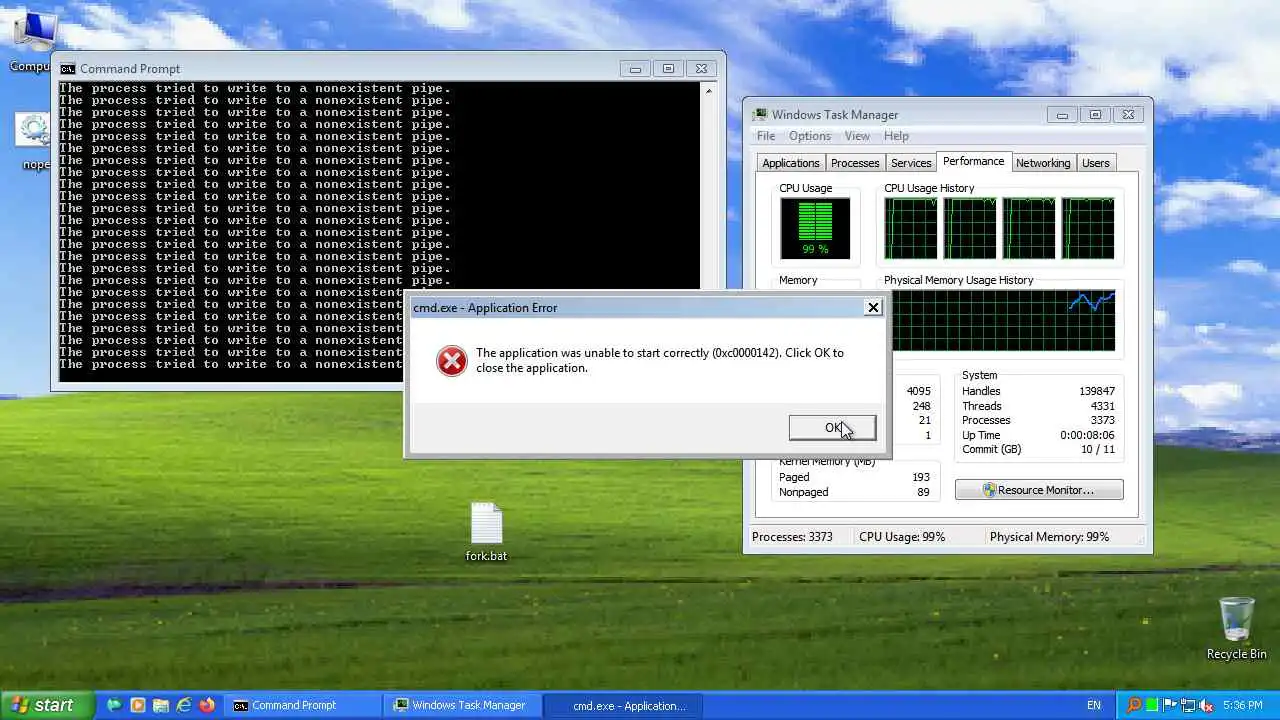Click the error message text in dialog
The image size is (1280, 720).
[x=660, y=360]
